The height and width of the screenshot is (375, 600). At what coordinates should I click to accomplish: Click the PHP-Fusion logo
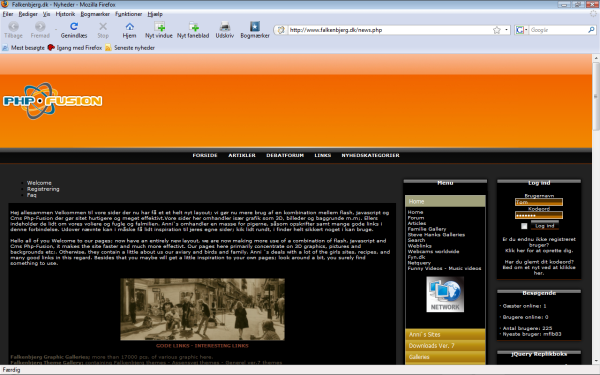tap(52, 101)
